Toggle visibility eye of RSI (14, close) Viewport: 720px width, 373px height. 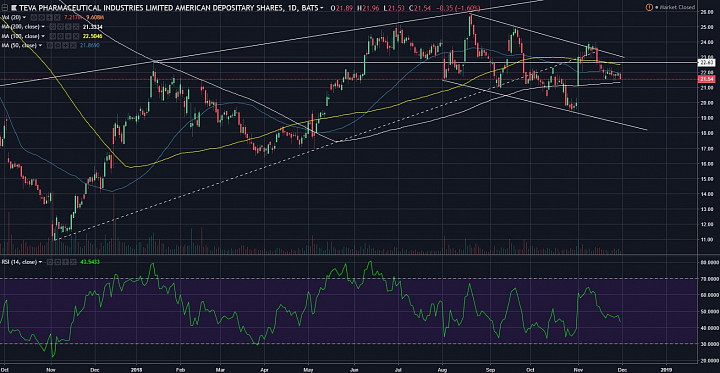pos(50,262)
